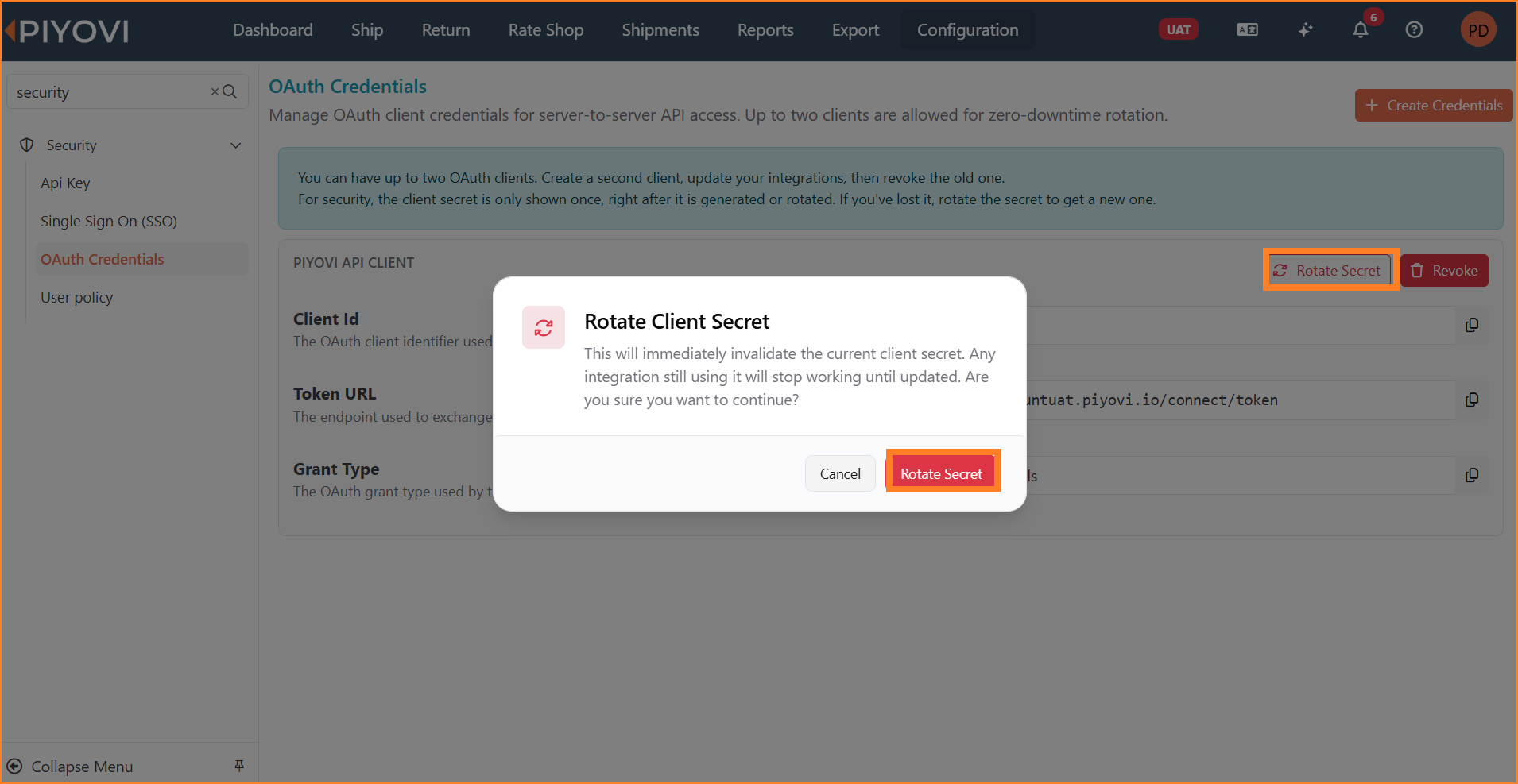This screenshot has width=1518, height=784.
Task: Cancel the Rotate Client Secret dialog
Action: tap(840, 473)
